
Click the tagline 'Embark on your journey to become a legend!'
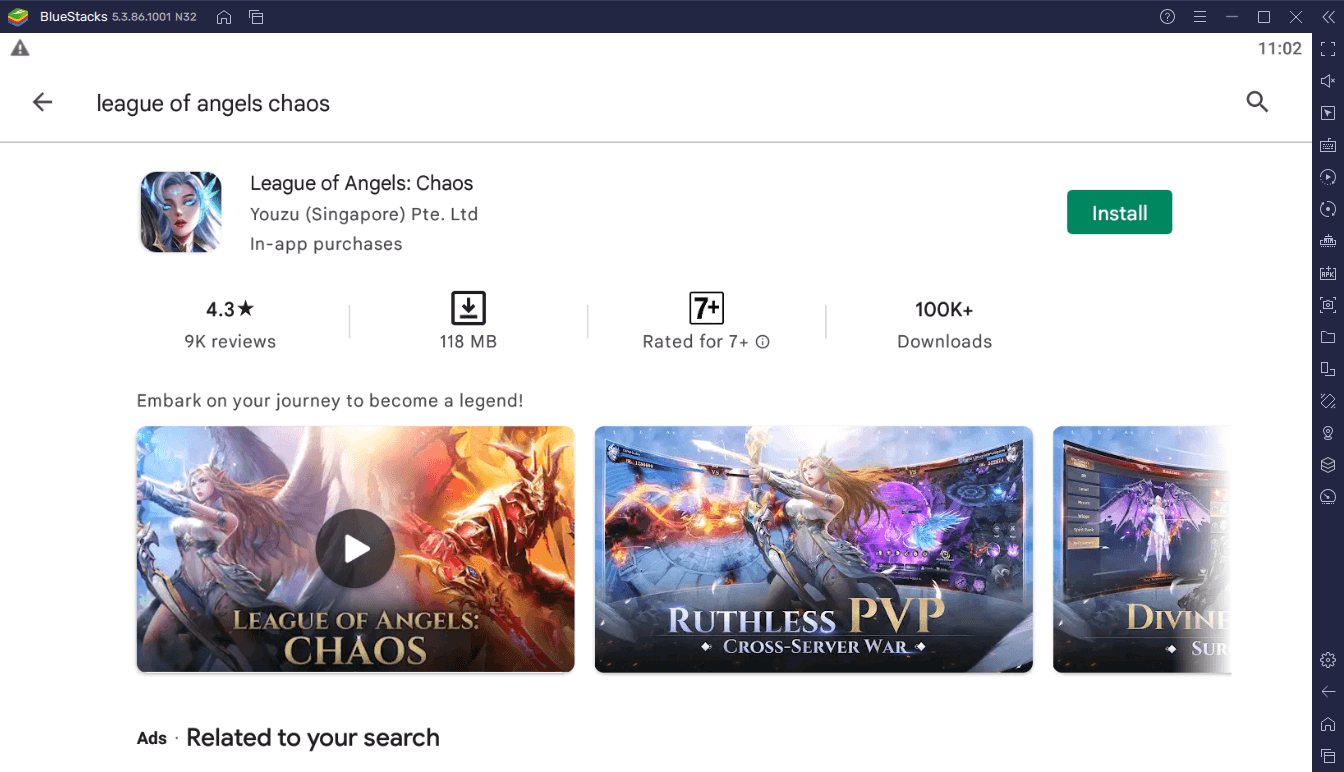click(x=330, y=401)
